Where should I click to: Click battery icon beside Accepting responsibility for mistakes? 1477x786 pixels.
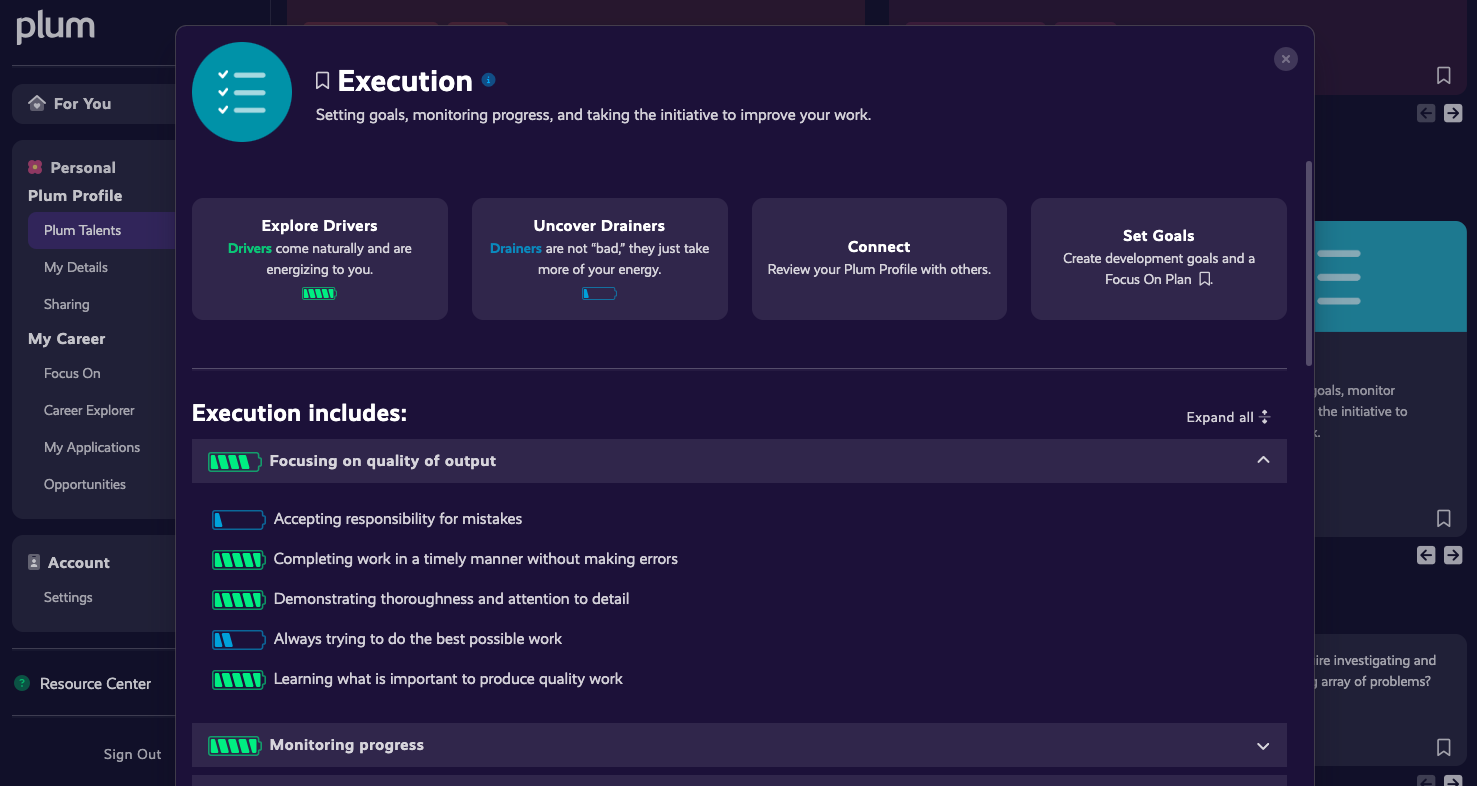[x=238, y=520]
